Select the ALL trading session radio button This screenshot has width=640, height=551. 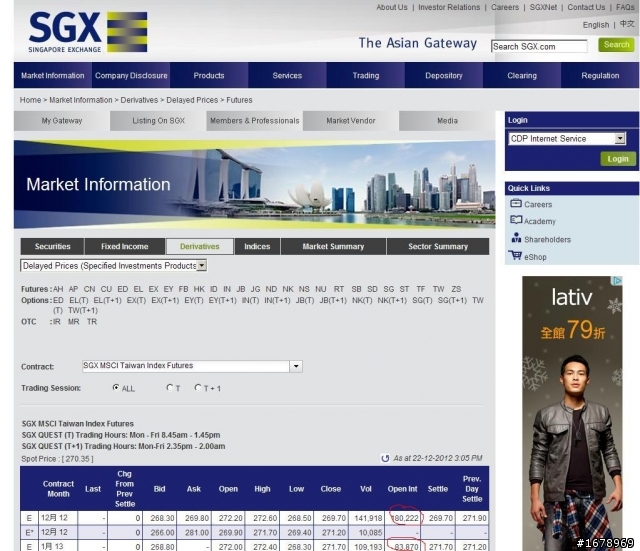point(116,387)
